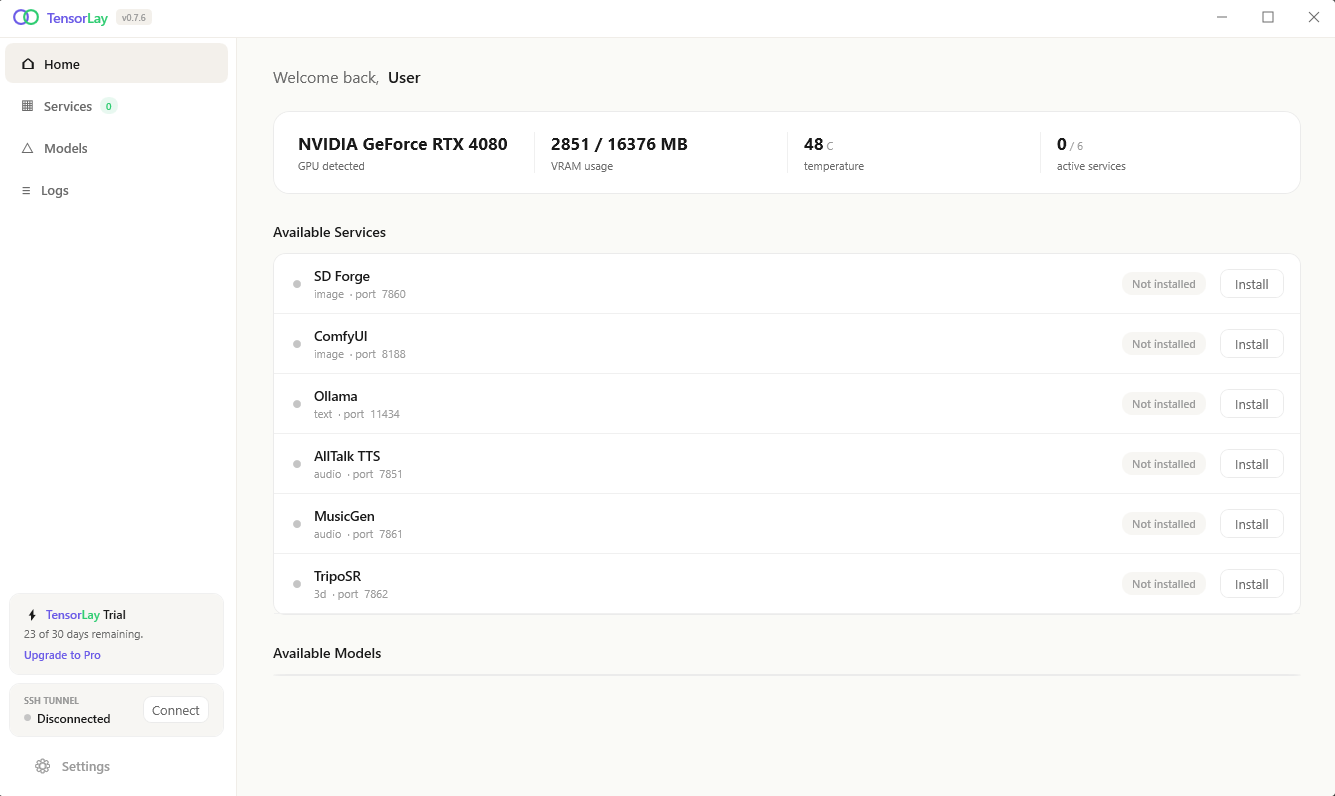
Task: Follow the Upgrade to Pro link
Action: click(x=62, y=655)
